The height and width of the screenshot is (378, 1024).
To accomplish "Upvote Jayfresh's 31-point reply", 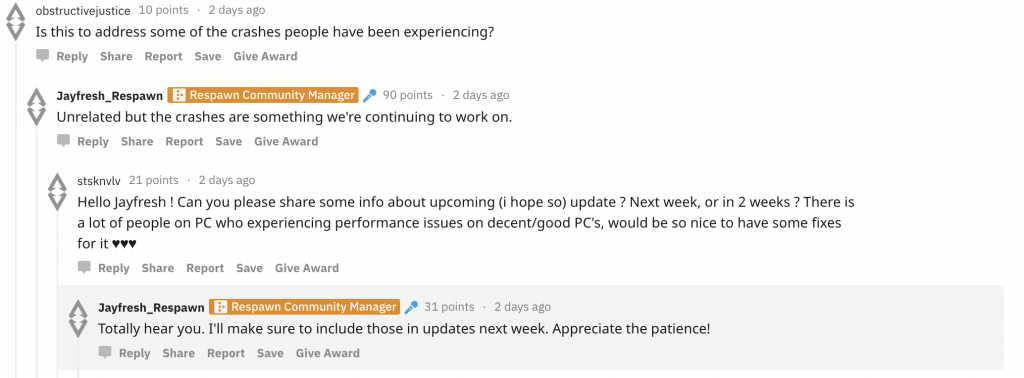I will [78, 309].
